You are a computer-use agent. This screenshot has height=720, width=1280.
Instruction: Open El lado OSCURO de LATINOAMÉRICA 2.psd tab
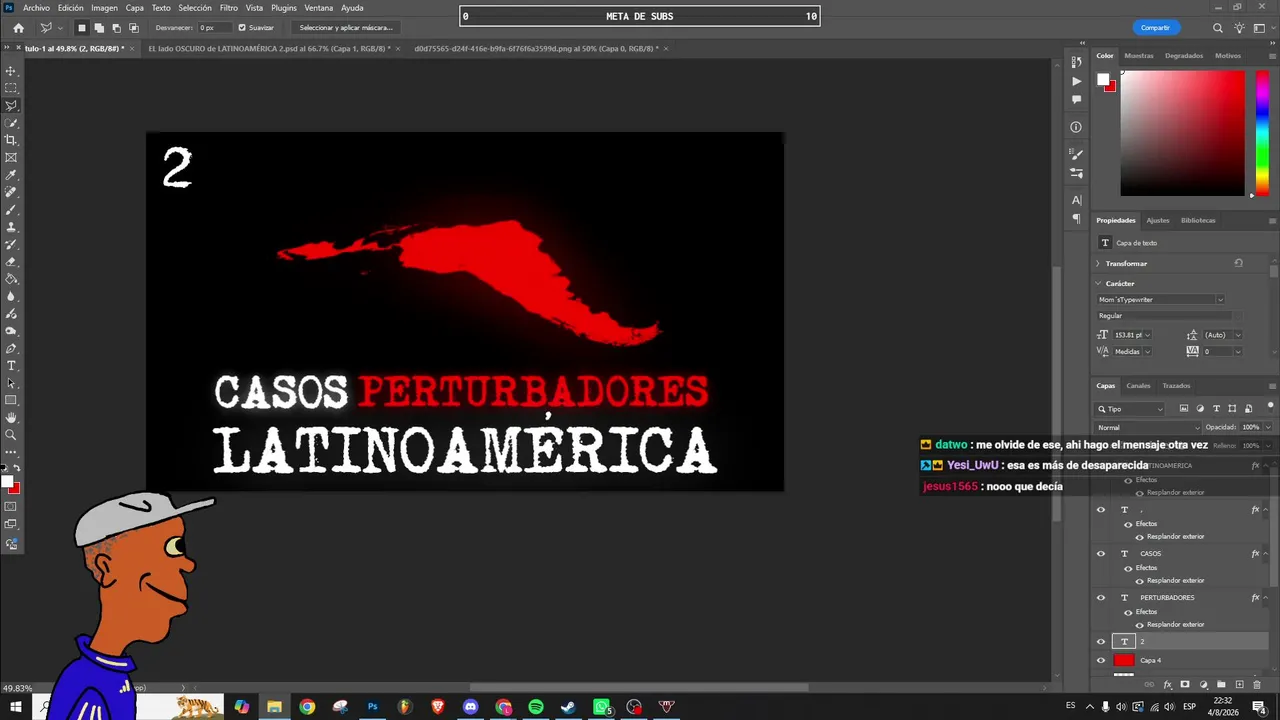pos(270,48)
